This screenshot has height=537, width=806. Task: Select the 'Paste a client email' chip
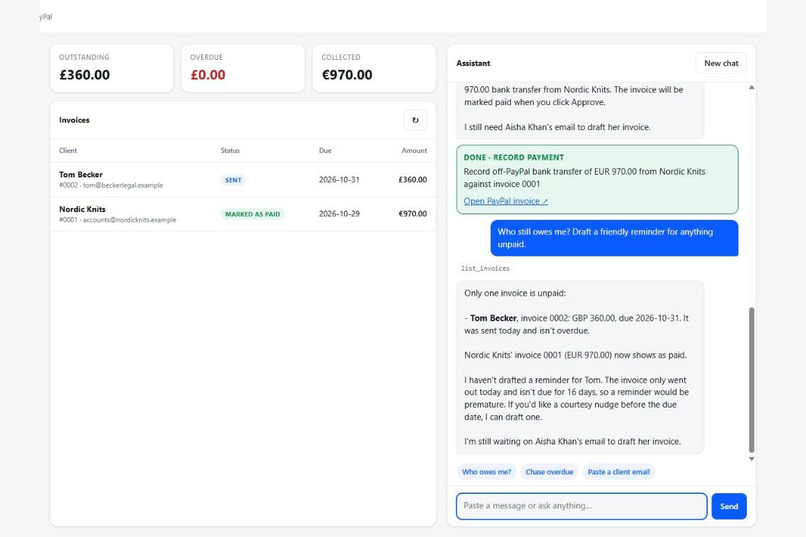point(618,472)
